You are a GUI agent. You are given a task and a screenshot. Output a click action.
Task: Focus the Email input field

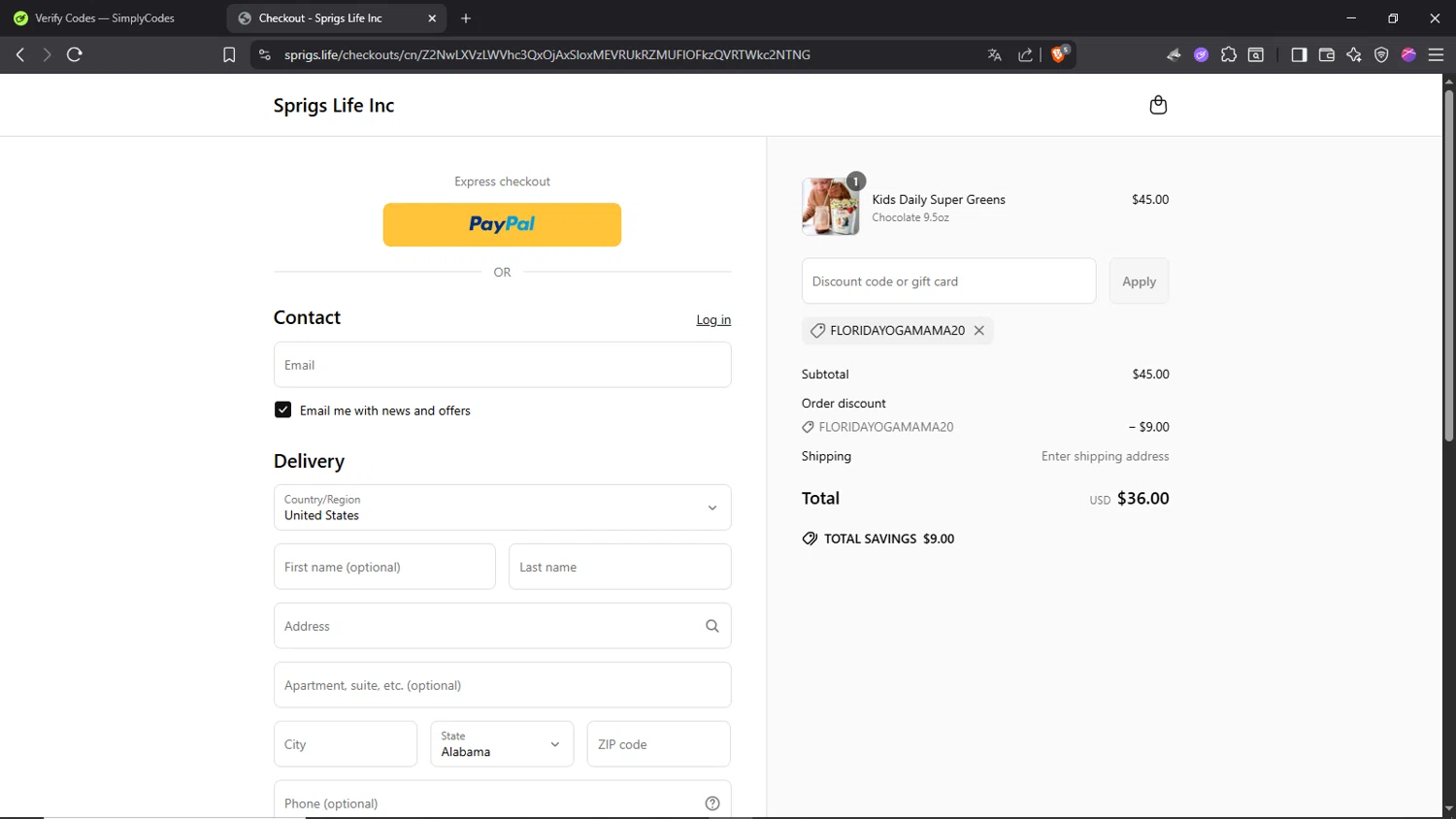pos(503,365)
